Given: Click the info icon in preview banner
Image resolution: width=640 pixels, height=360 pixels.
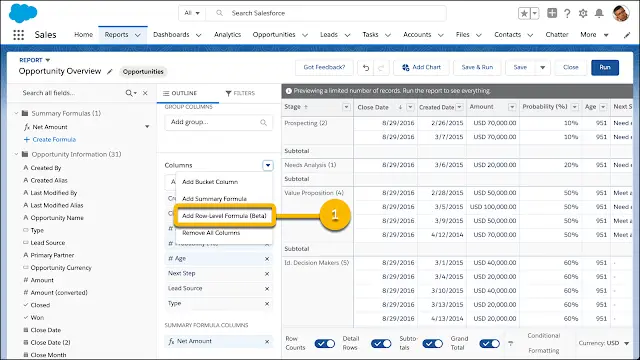Looking at the screenshot, I should click(x=289, y=91).
